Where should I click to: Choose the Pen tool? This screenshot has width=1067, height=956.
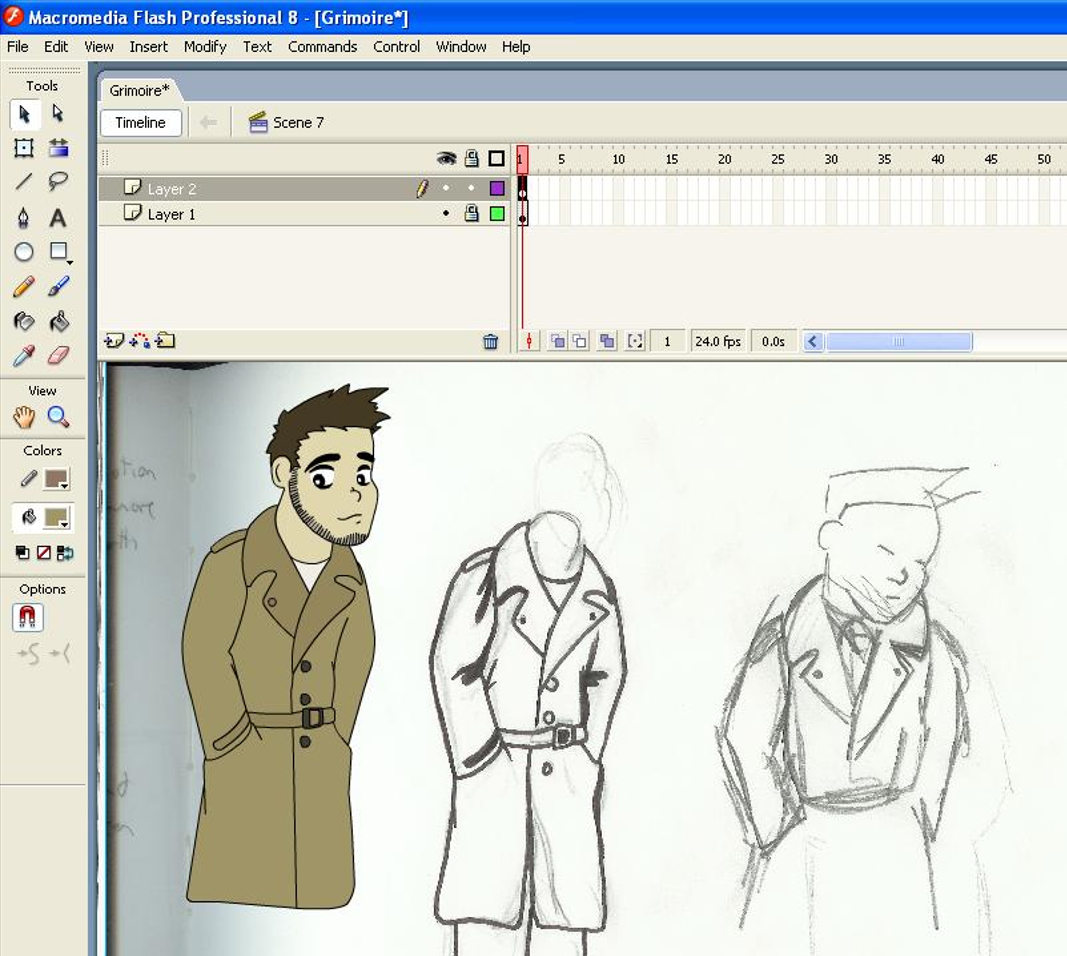24,217
